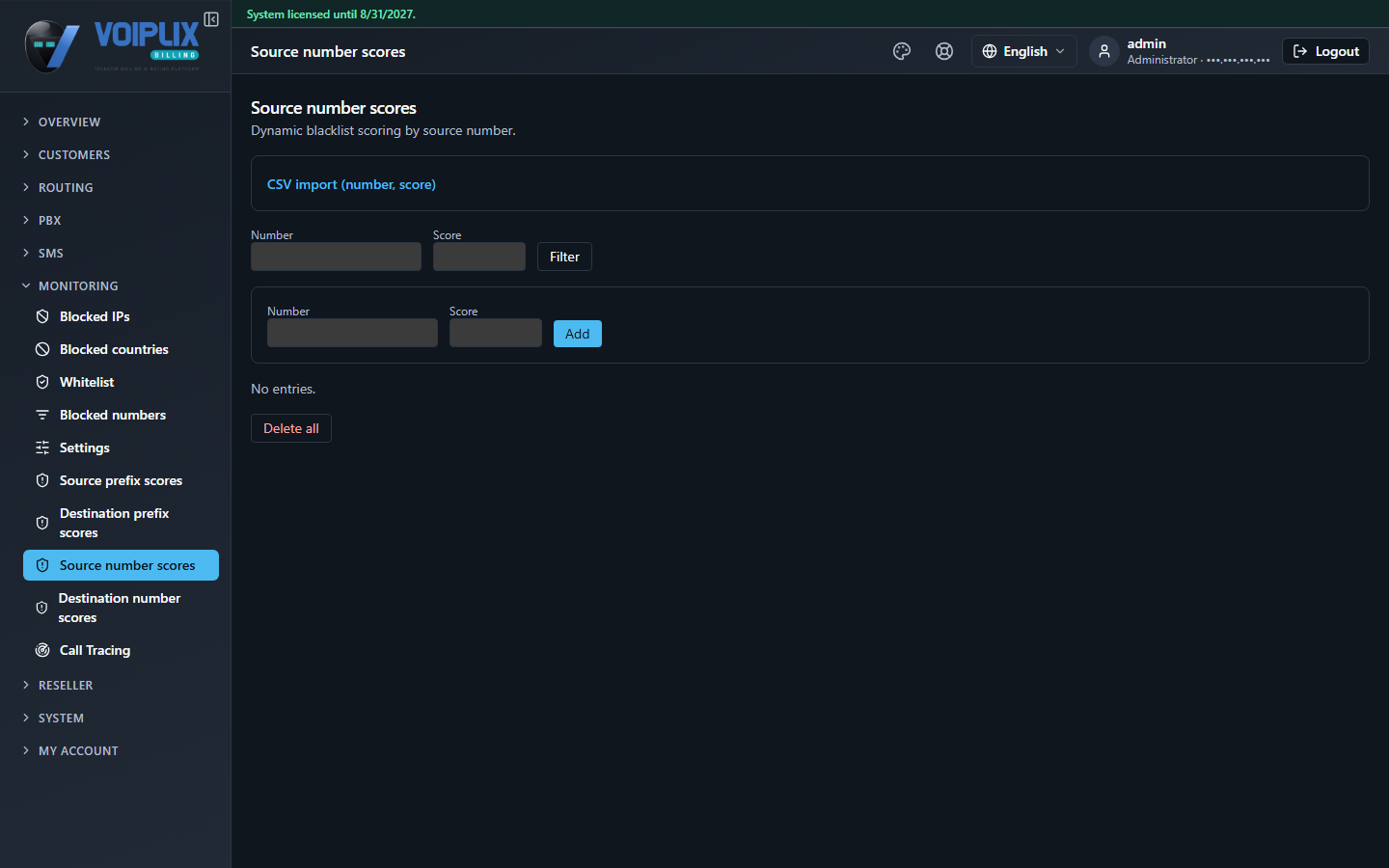Focus the Score field beside Add
The image size is (1389, 868).
pos(496,333)
